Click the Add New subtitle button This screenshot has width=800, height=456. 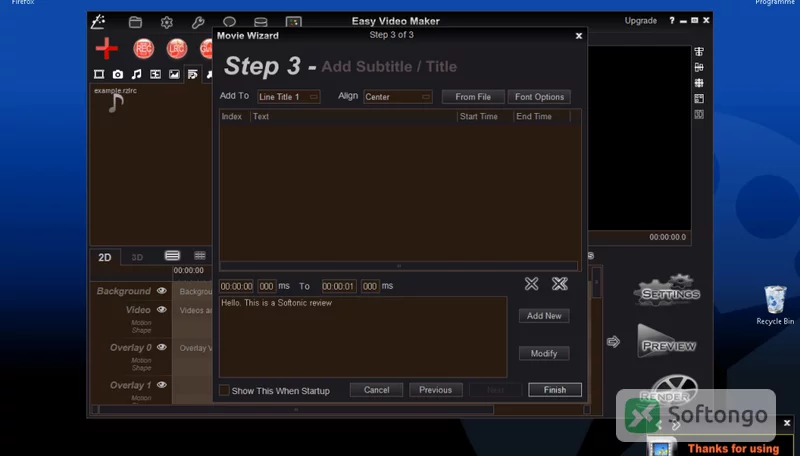click(x=544, y=316)
